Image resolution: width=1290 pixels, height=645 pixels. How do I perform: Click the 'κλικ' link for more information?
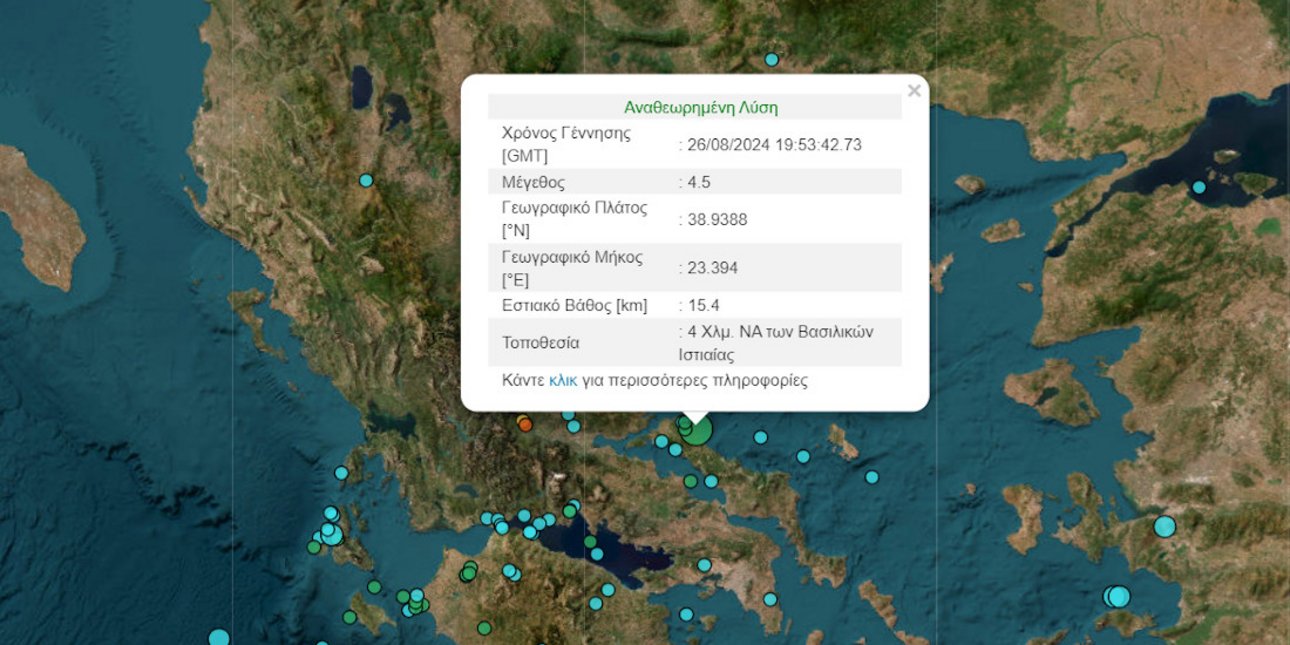(x=563, y=381)
